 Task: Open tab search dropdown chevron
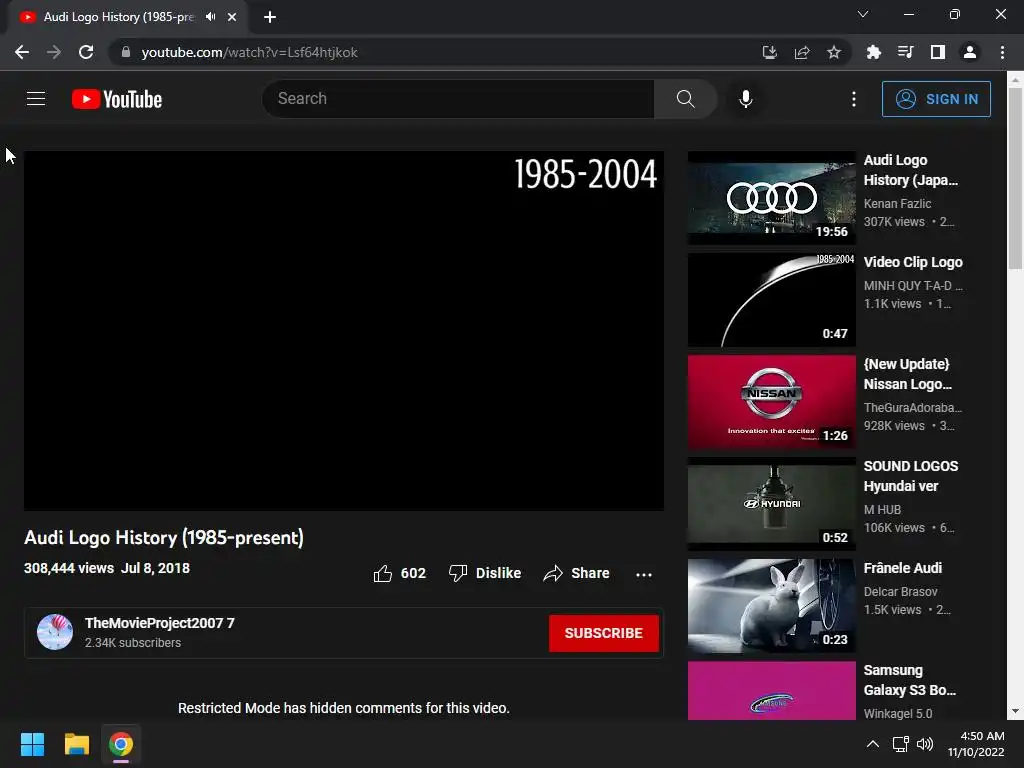tap(863, 14)
